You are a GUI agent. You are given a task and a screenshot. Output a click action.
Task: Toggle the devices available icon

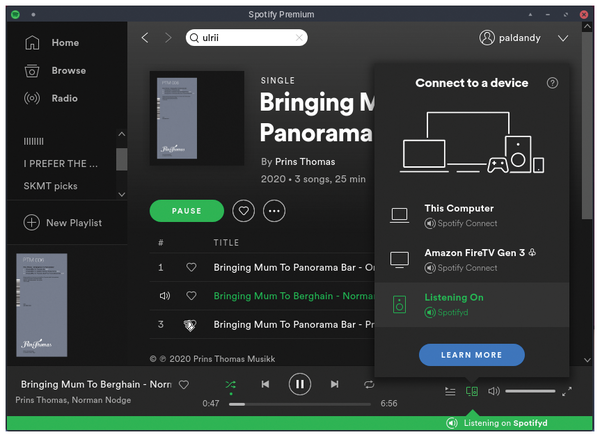pos(472,391)
